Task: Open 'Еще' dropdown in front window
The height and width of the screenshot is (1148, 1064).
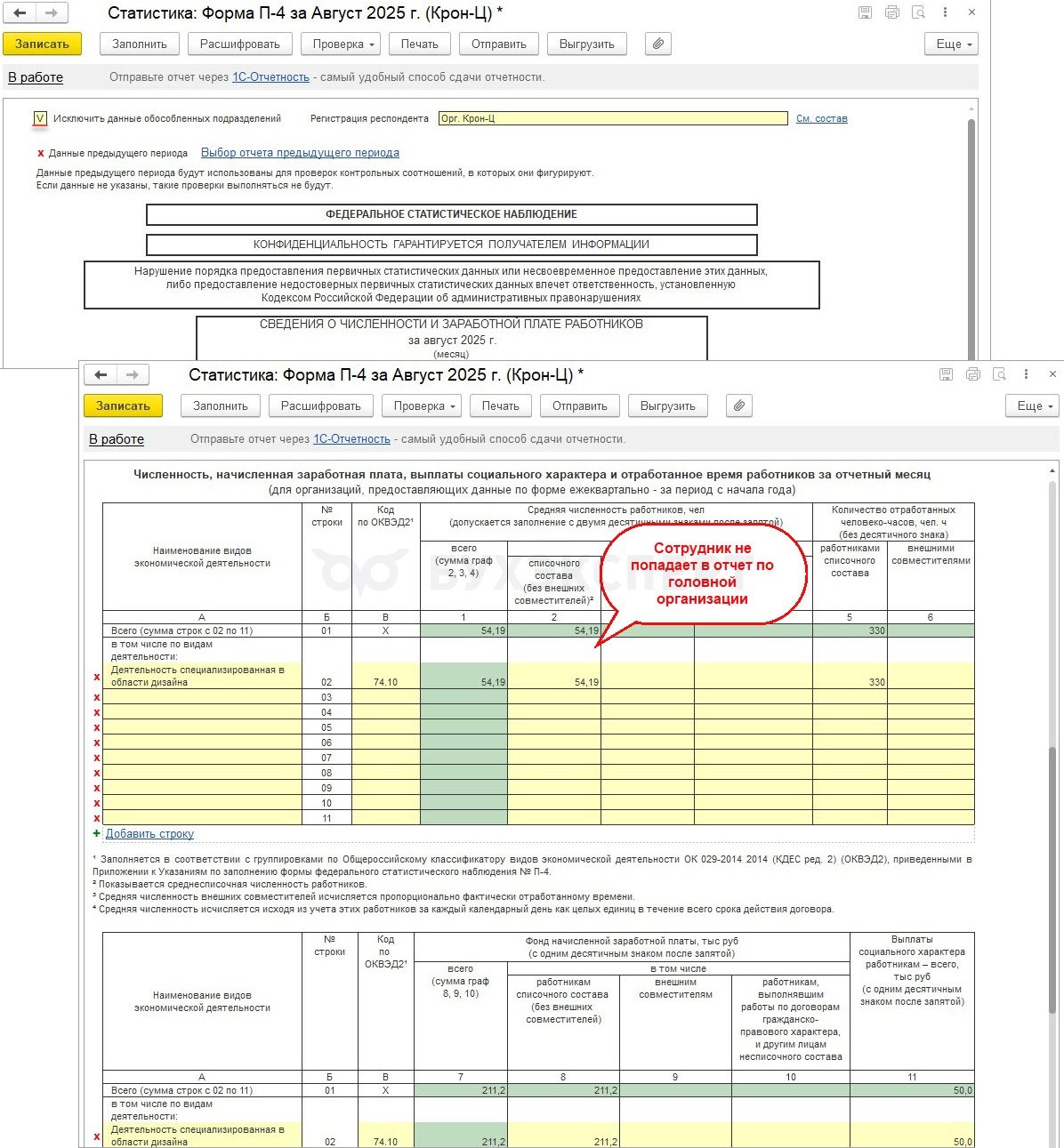Action: (1033, 405)
